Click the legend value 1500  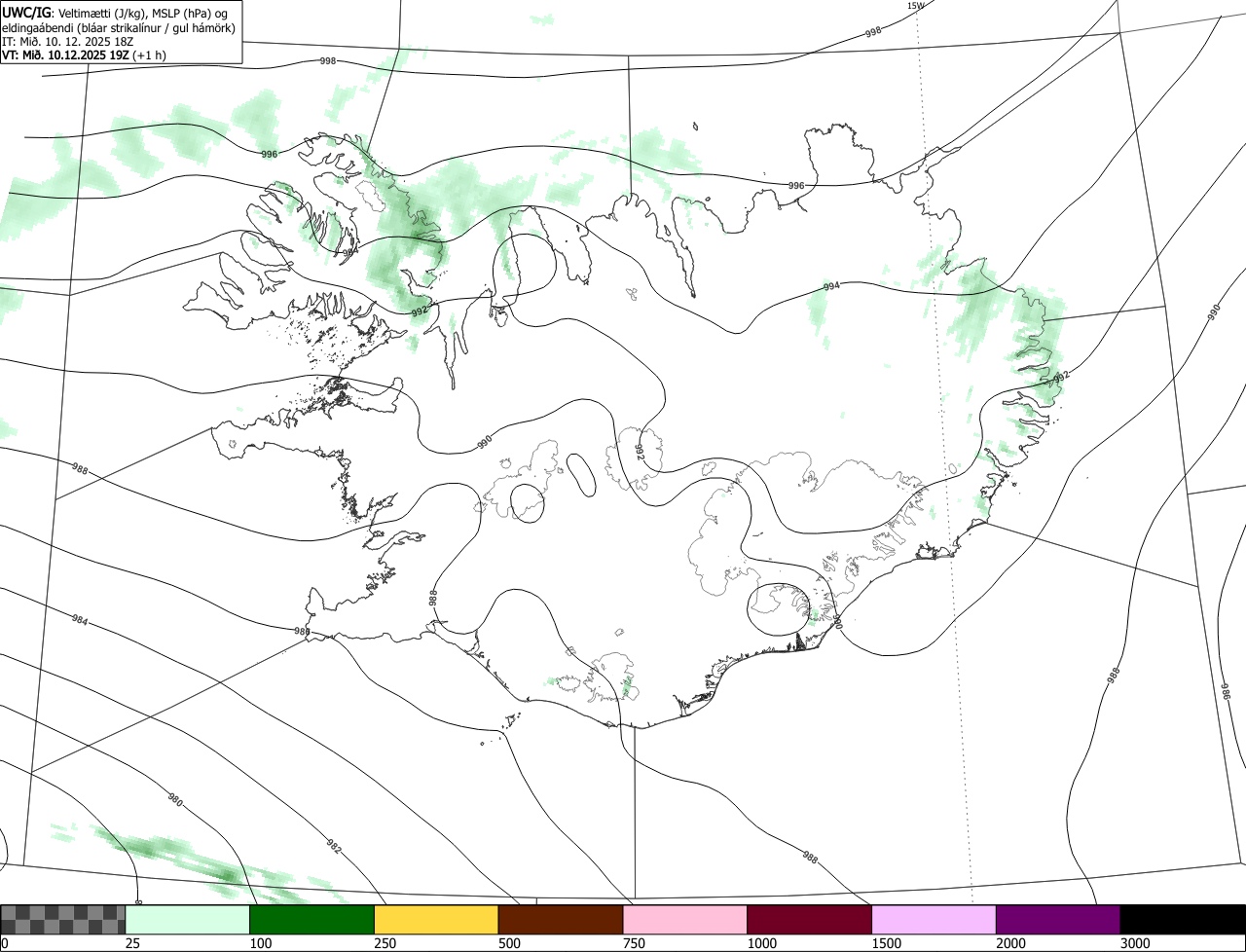887,943
